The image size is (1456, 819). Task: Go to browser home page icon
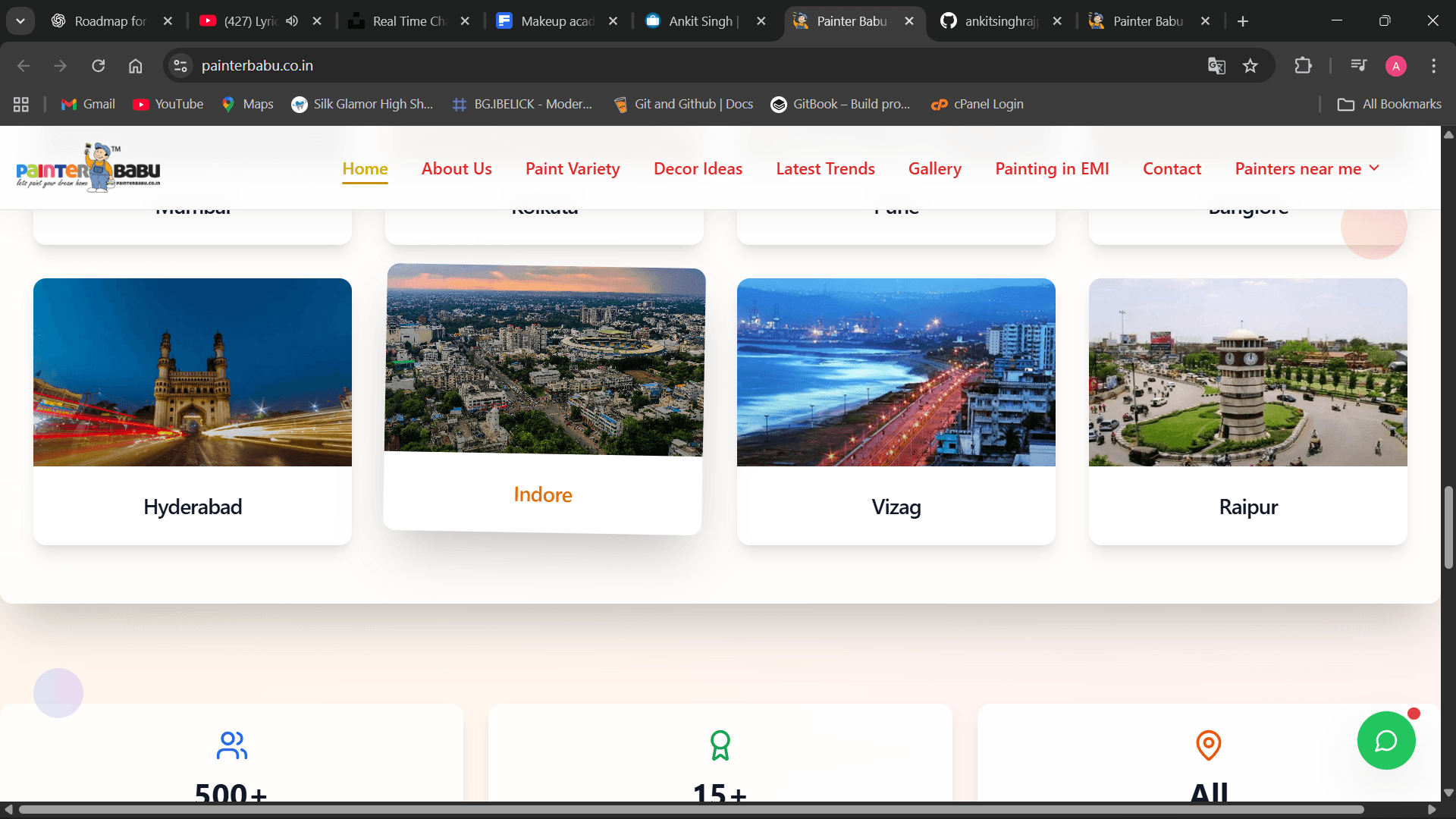coord(135,66)
